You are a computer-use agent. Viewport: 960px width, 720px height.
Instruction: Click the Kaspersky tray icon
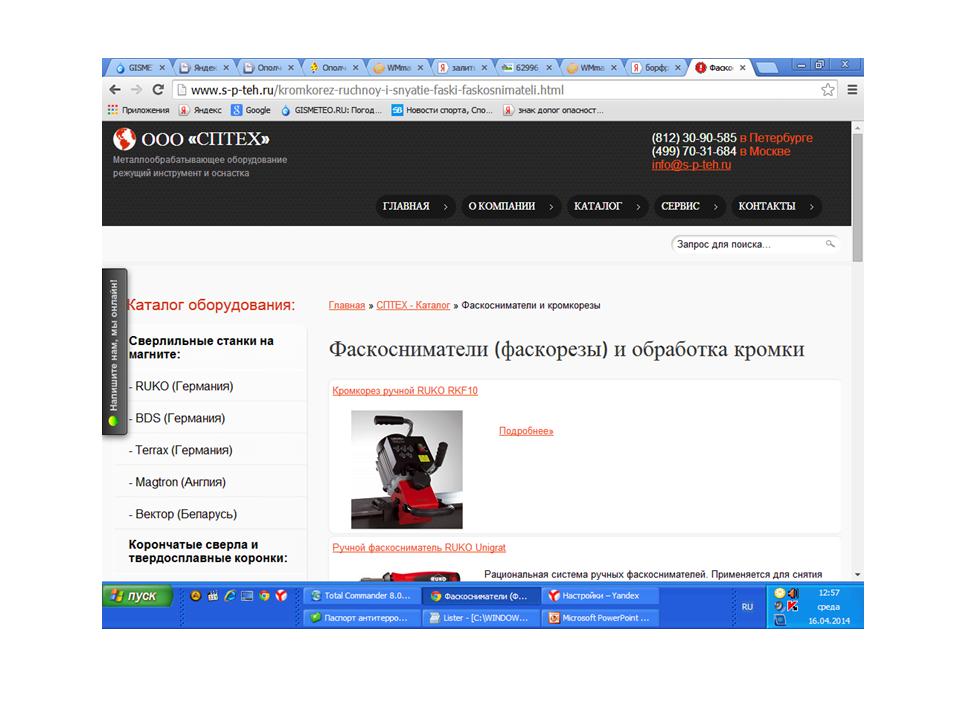[793, 606]
